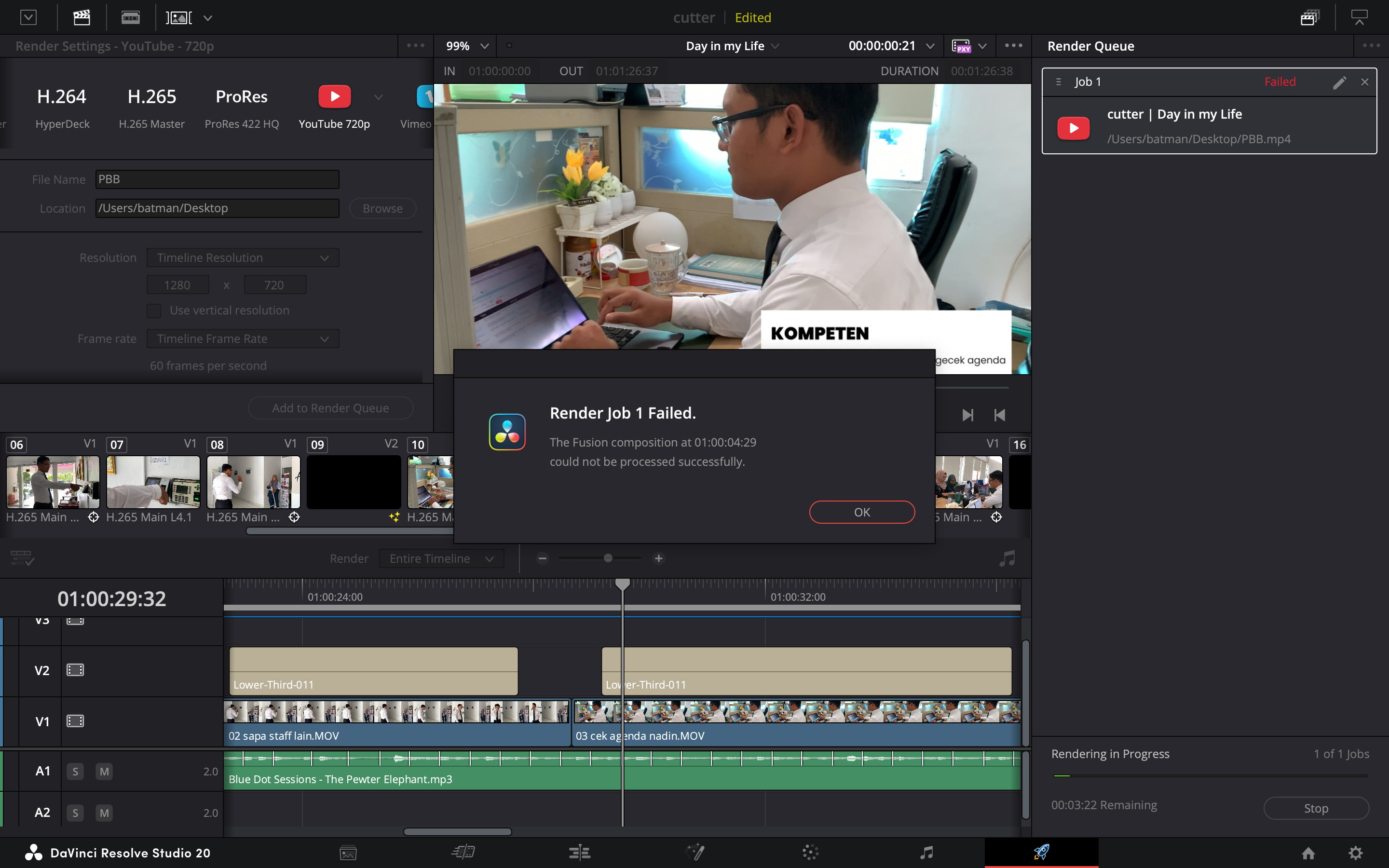The width and height of the screenshot is (1389, 868).
Task: Click the Project Settings gear icon
Action: [x=1355, y=853]
